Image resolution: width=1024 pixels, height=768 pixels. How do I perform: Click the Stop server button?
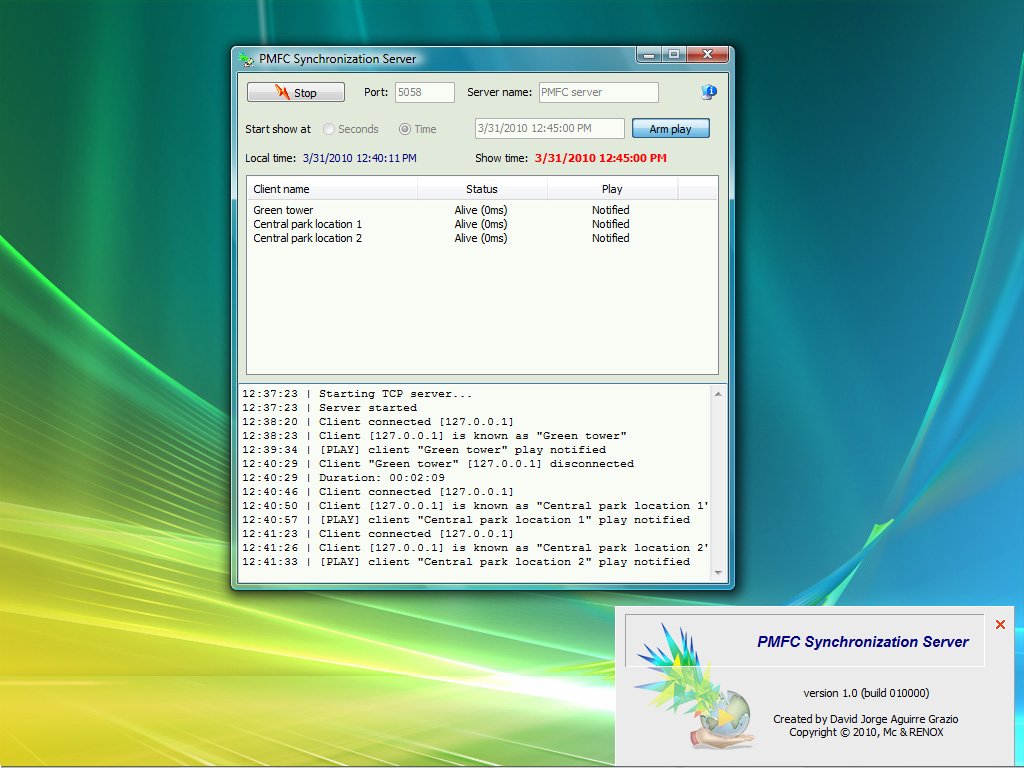click(x=296, y=92)
